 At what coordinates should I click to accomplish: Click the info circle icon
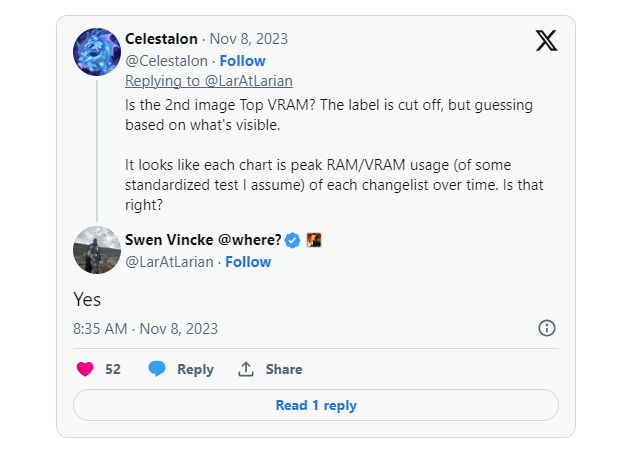tap(547, 328)
